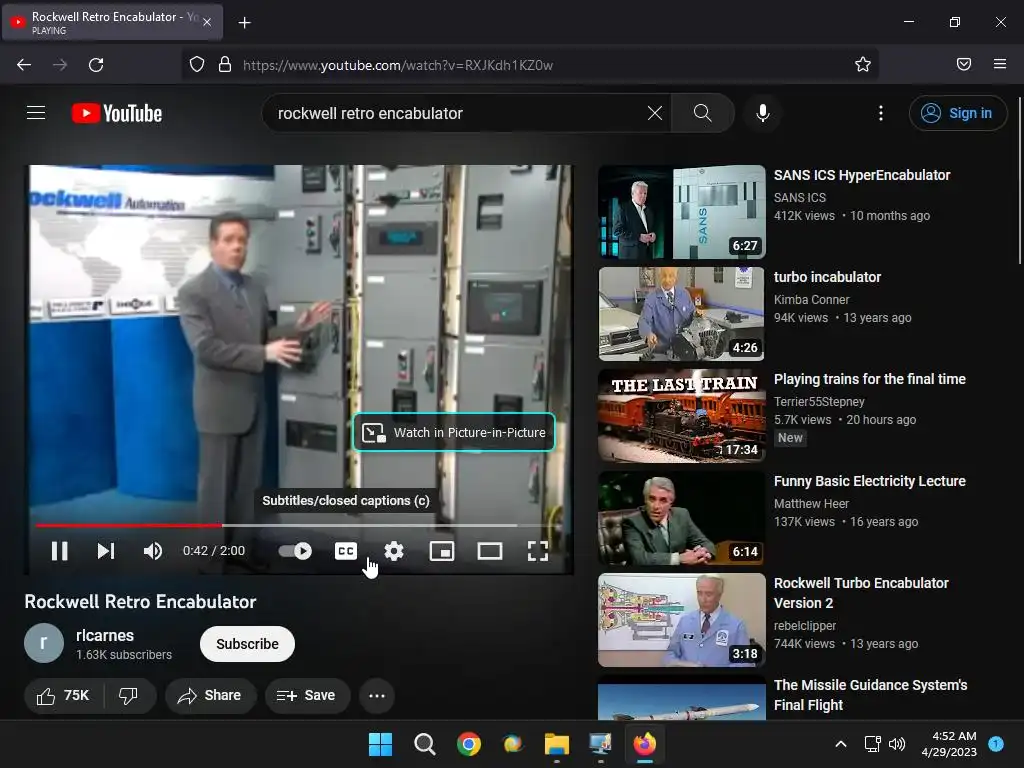Screen dimensions: 1024x768
Task: Go back in browser history
Action: (x=24, y=65)
